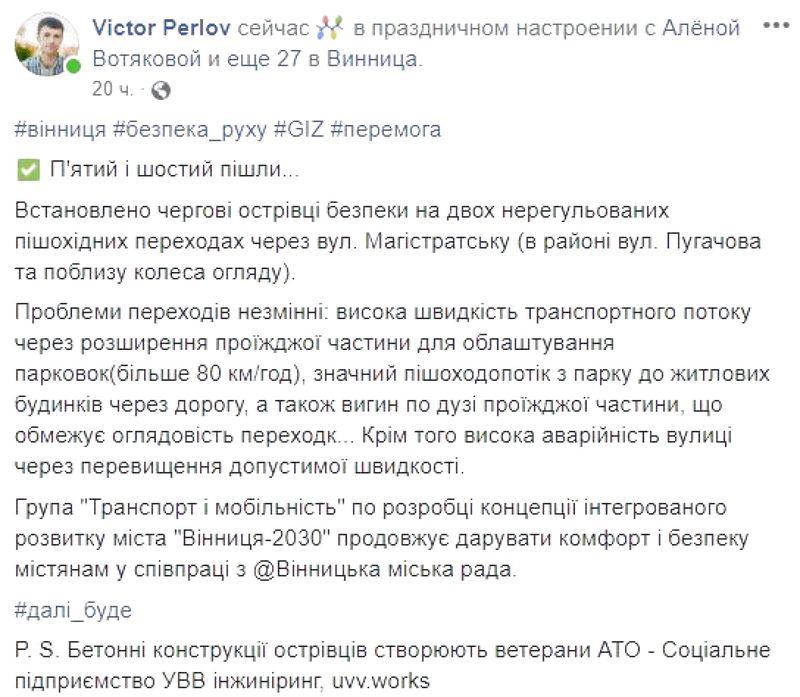Open the #перемога hashtag
800x697 pixels.
(386, 130)
